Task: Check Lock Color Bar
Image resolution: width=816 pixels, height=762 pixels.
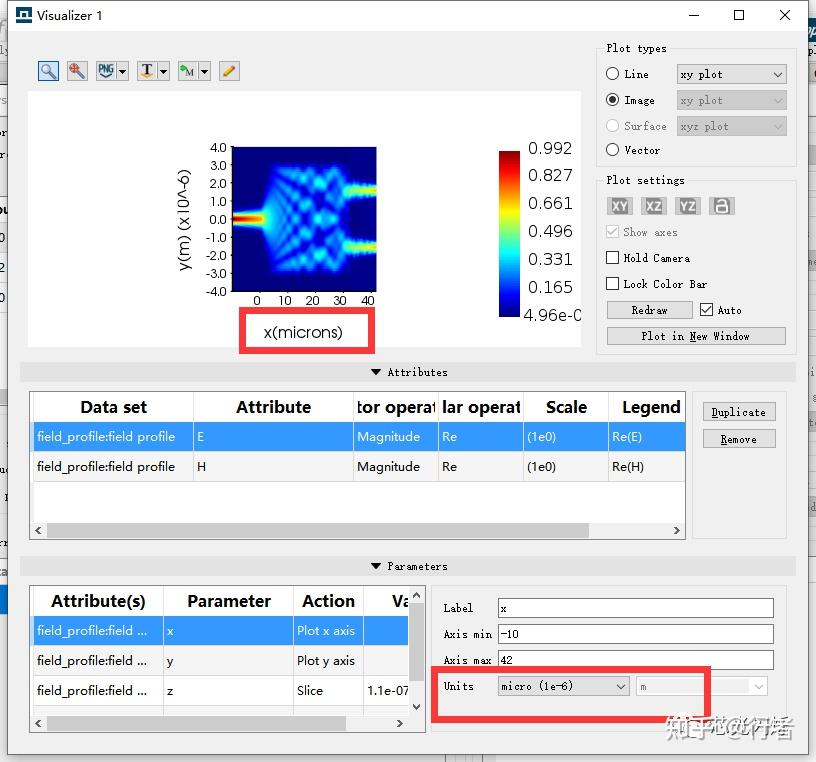Action: [613, 284]
